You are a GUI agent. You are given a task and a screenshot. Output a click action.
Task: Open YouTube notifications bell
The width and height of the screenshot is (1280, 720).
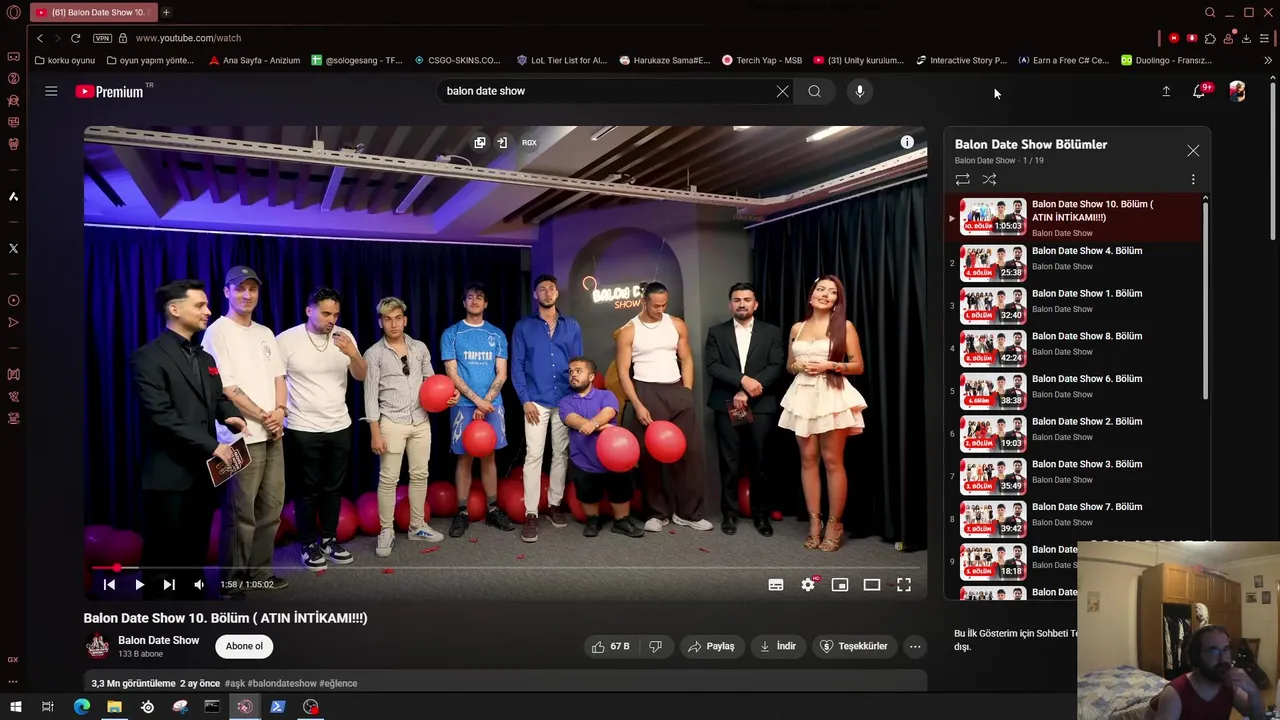1199,91
